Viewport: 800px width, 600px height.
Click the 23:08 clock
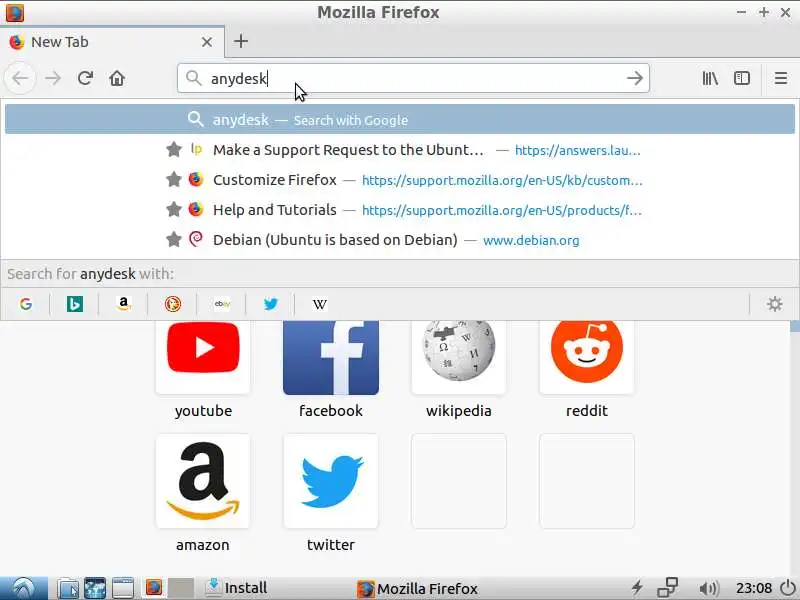pos(754,588)
